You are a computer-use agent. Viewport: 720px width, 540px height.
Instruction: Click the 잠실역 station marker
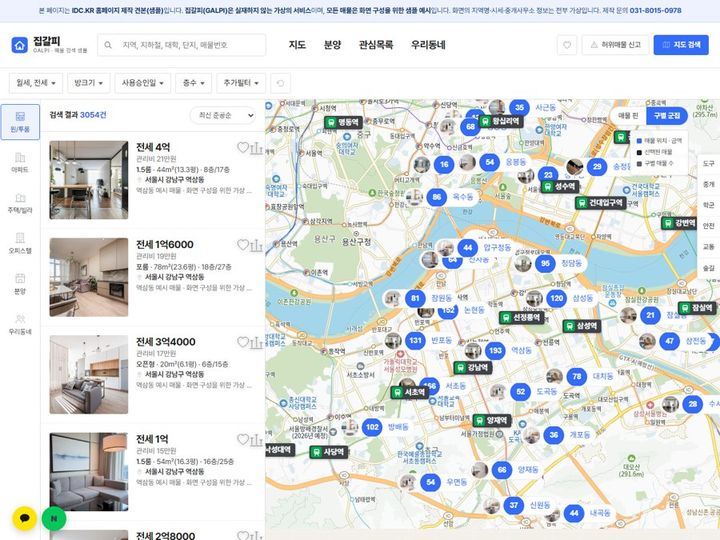coord(698,308)
